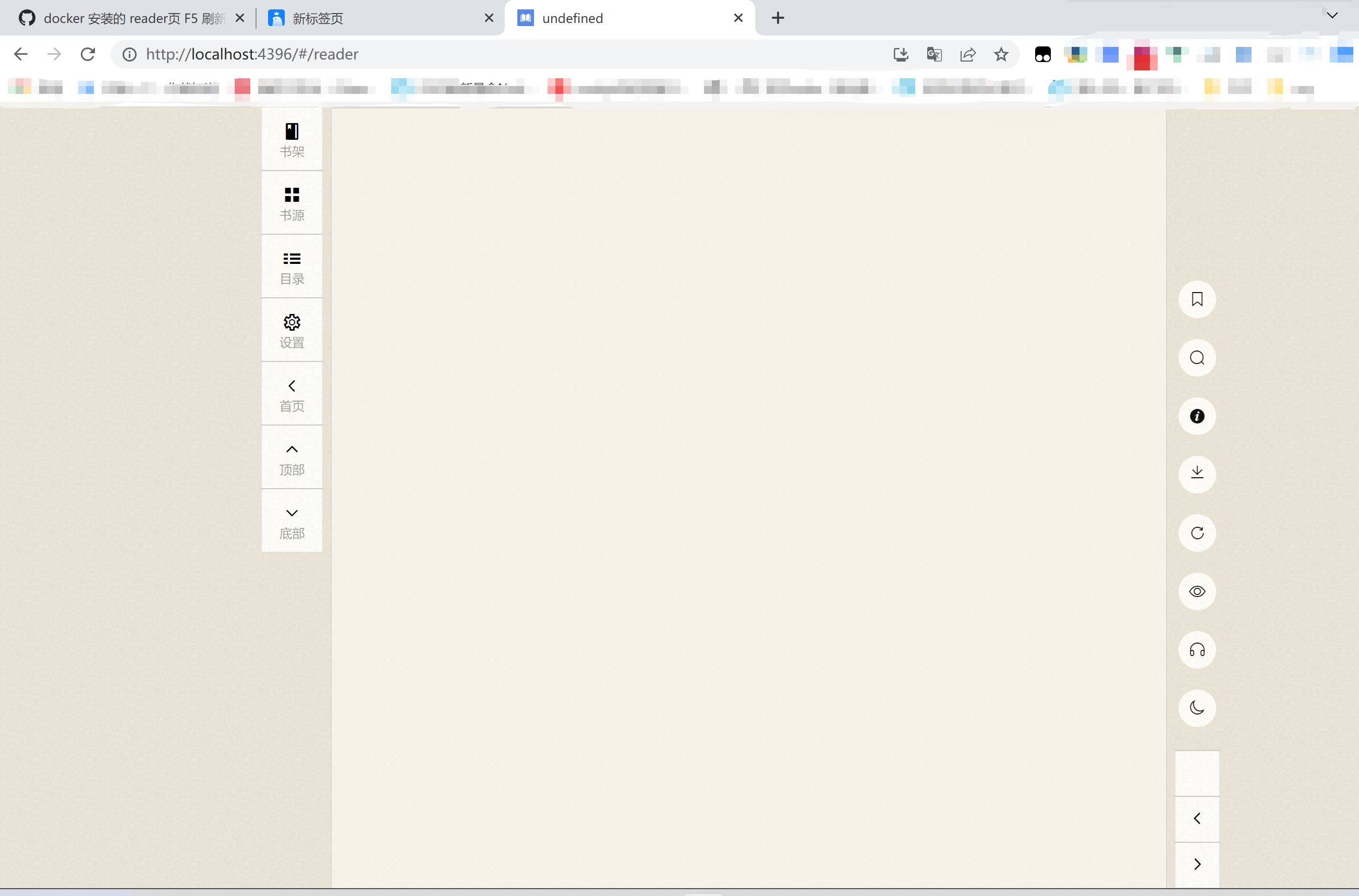Jump to 顶部 top of the page
Viewport: 1359px width, 896px height.
(292, 456)
